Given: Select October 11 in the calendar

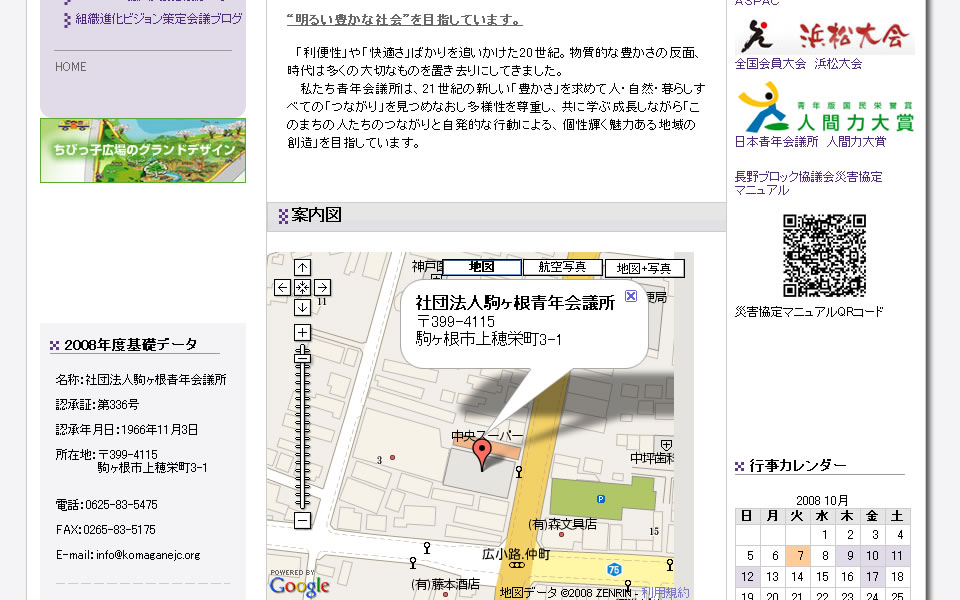Looking at the screenshot, I should [897, 555].
